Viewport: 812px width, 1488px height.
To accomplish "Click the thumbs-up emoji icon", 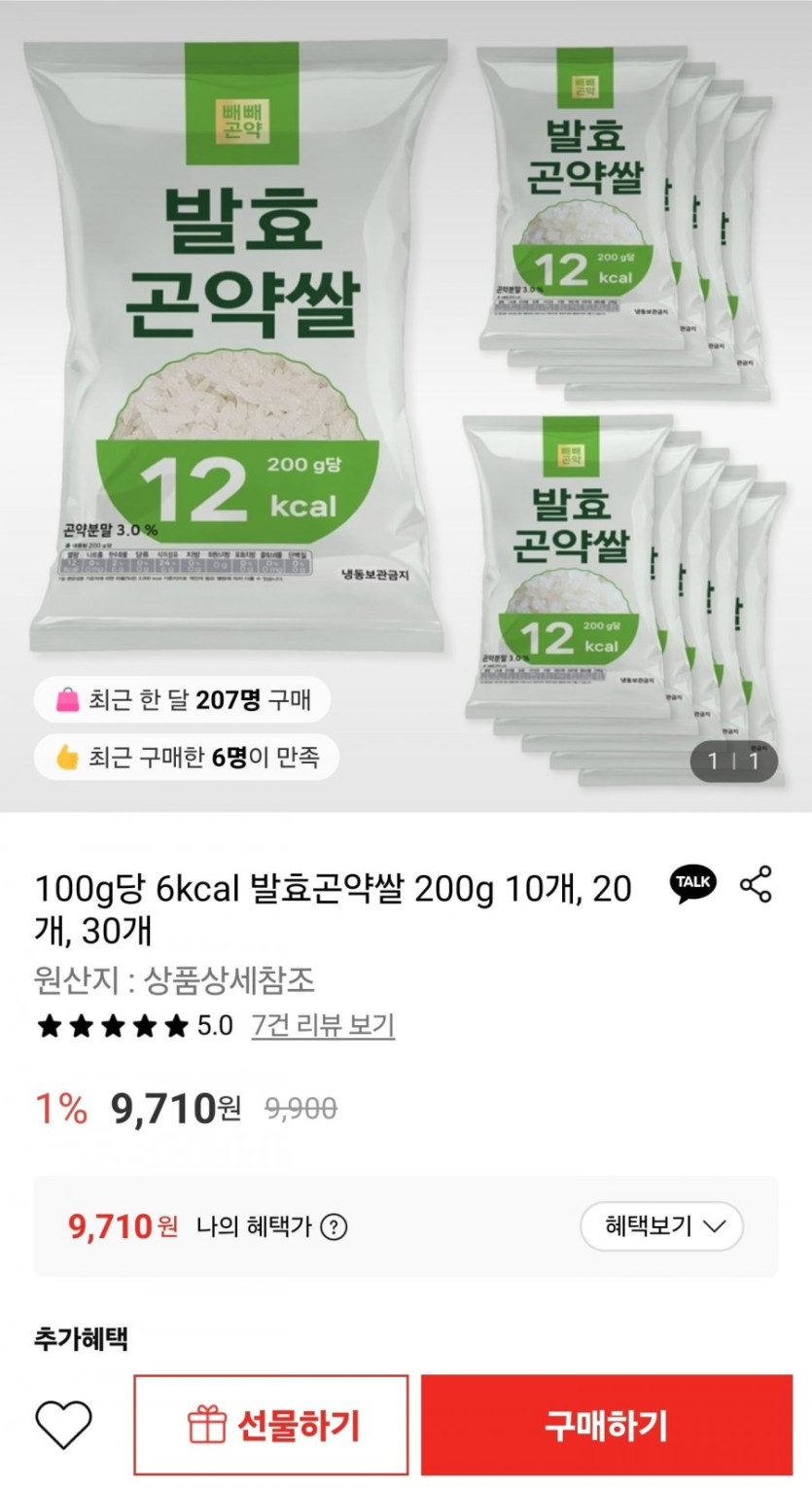I will click(x=67, y=757).
